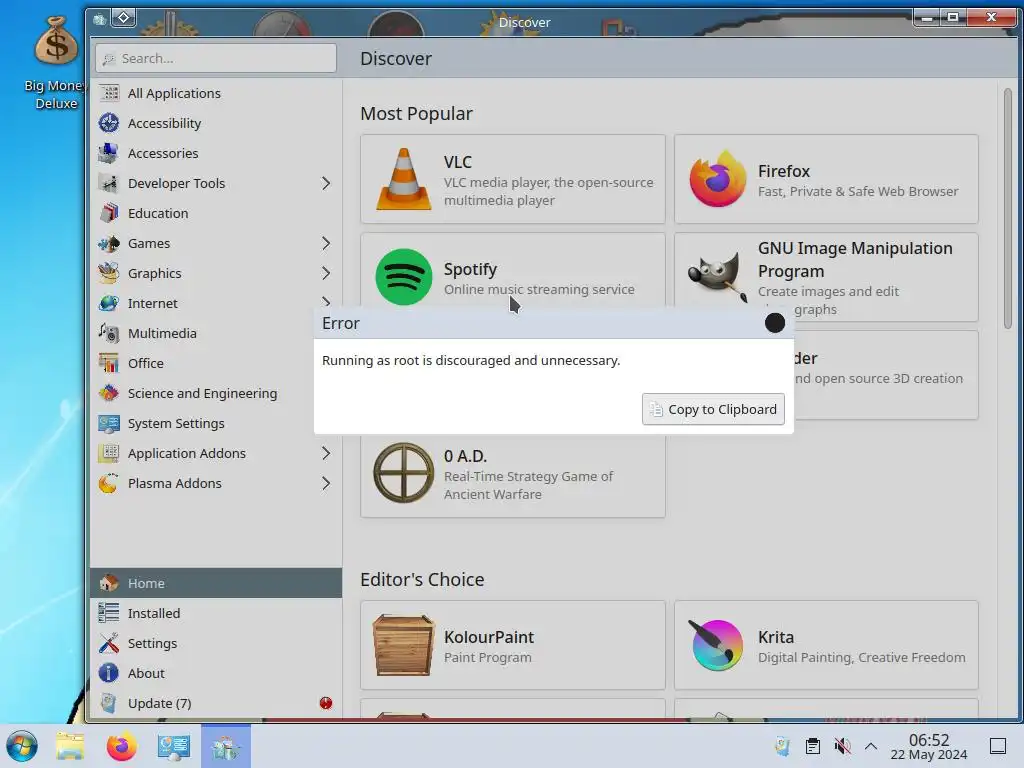Open the KolourPaint application title
Viewport: 1024px width, 768px height.
pyautogui.click(x=488, y=637)
